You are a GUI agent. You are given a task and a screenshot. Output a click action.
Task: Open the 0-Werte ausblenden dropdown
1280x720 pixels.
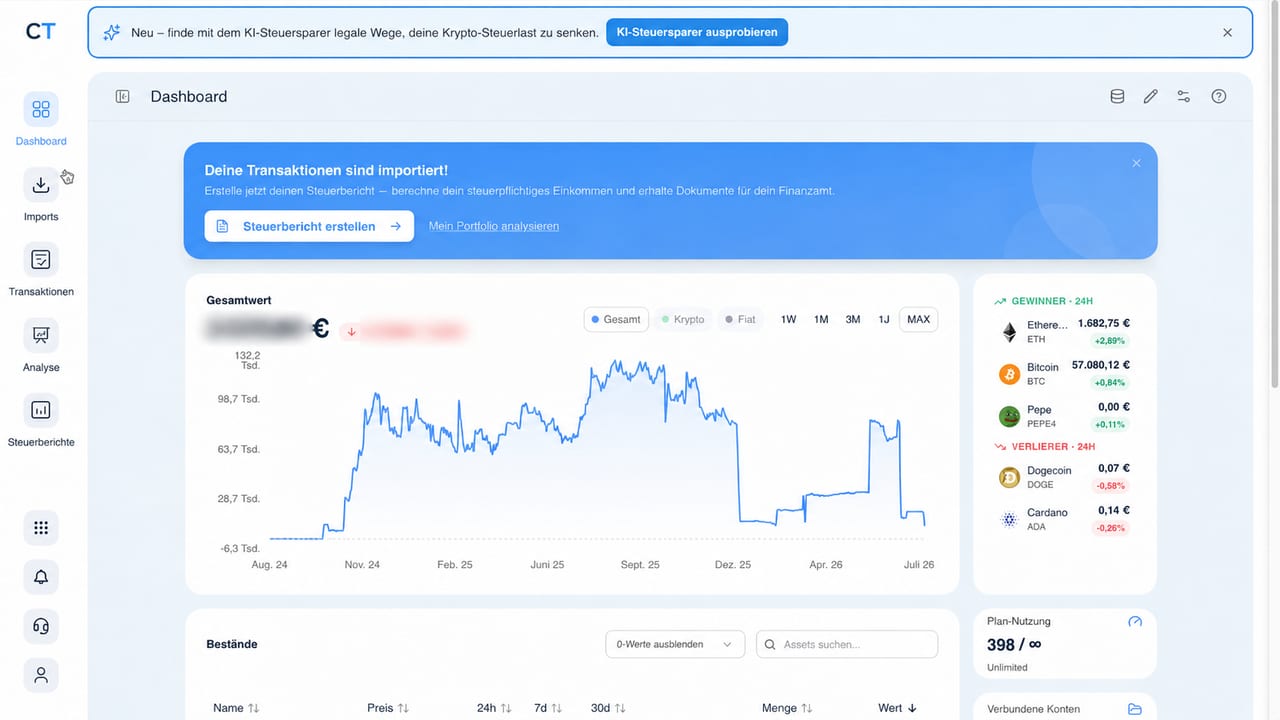tap(676, 645)
